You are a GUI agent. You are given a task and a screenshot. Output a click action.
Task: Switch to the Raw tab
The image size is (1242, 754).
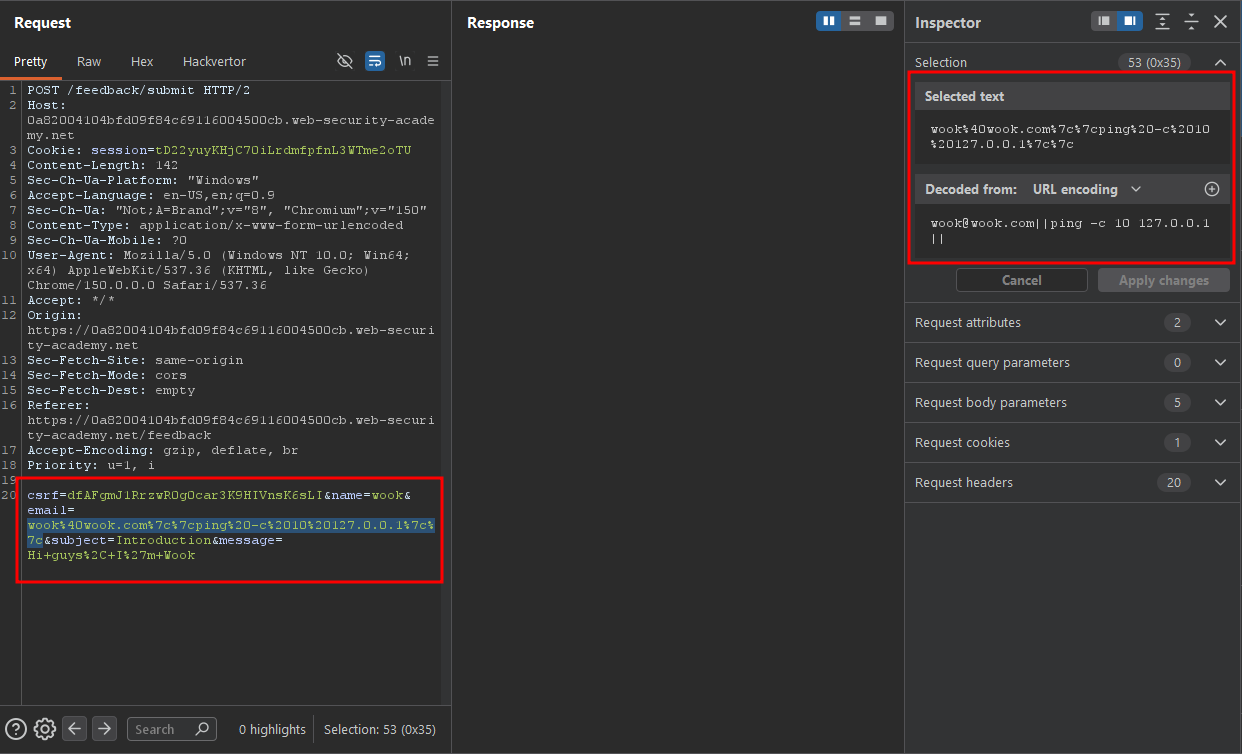[x=89, y=61]
